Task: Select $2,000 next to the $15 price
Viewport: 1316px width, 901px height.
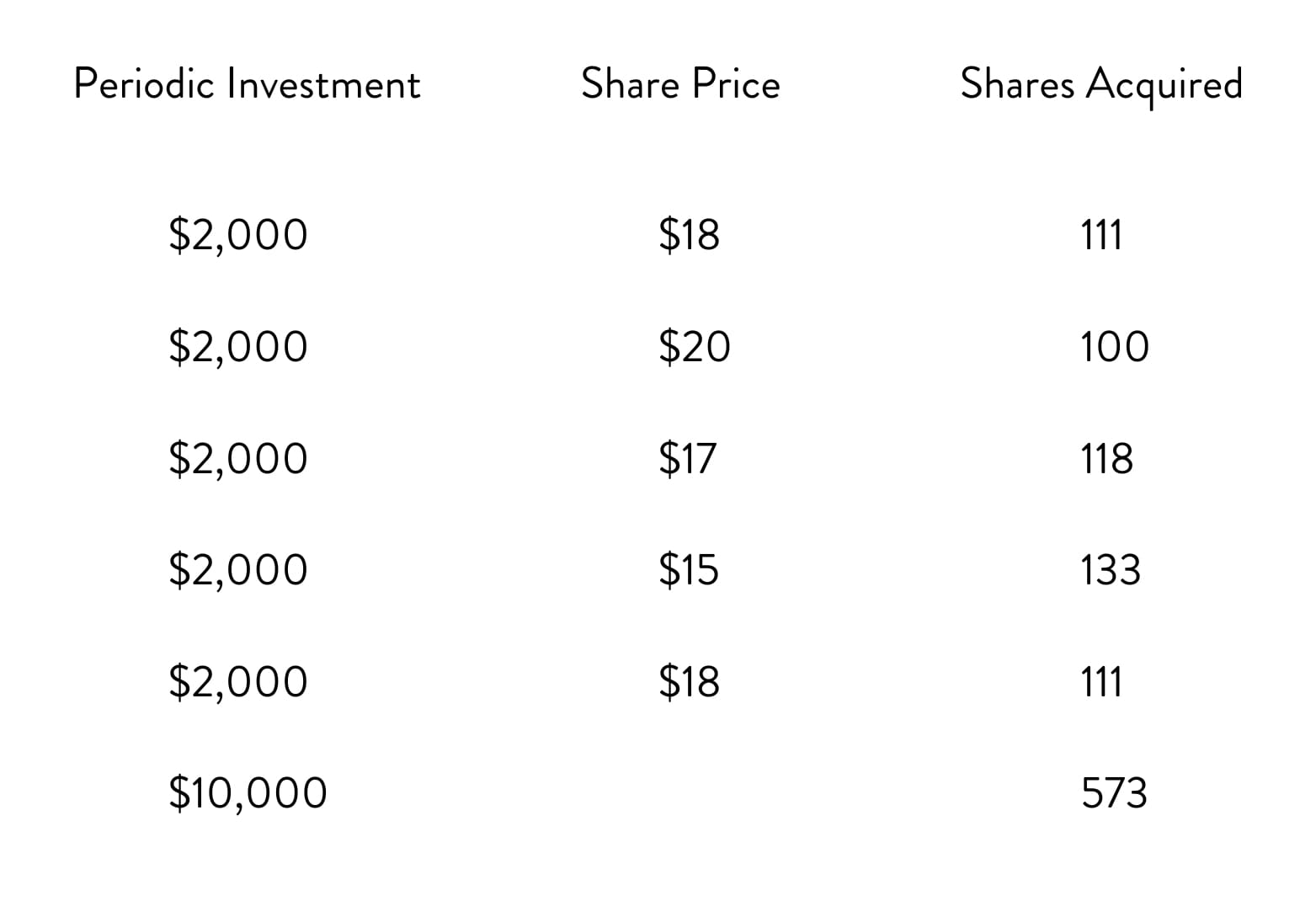Action: (x=238, y=569)
